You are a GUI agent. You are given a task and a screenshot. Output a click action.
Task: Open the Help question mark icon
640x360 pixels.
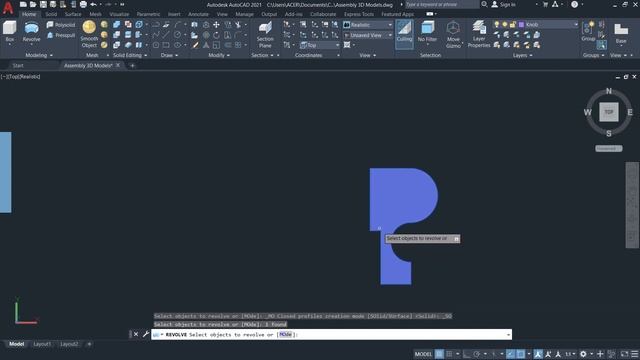(574, 4)
